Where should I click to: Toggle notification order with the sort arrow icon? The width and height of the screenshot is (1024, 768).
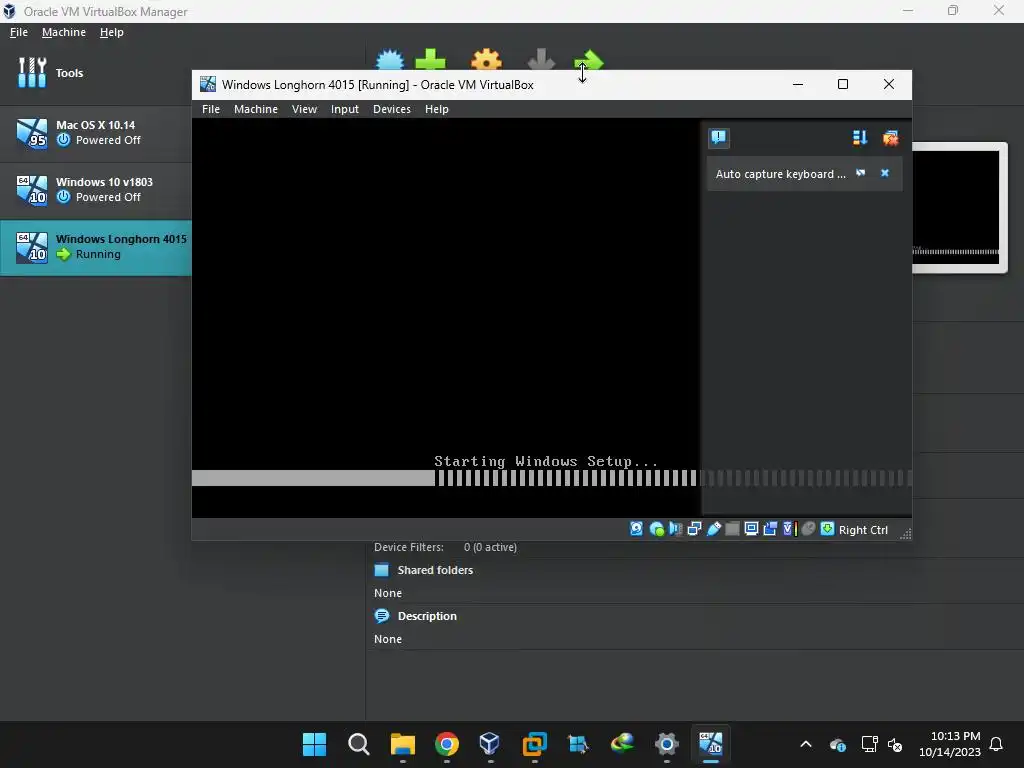point(859,138)
